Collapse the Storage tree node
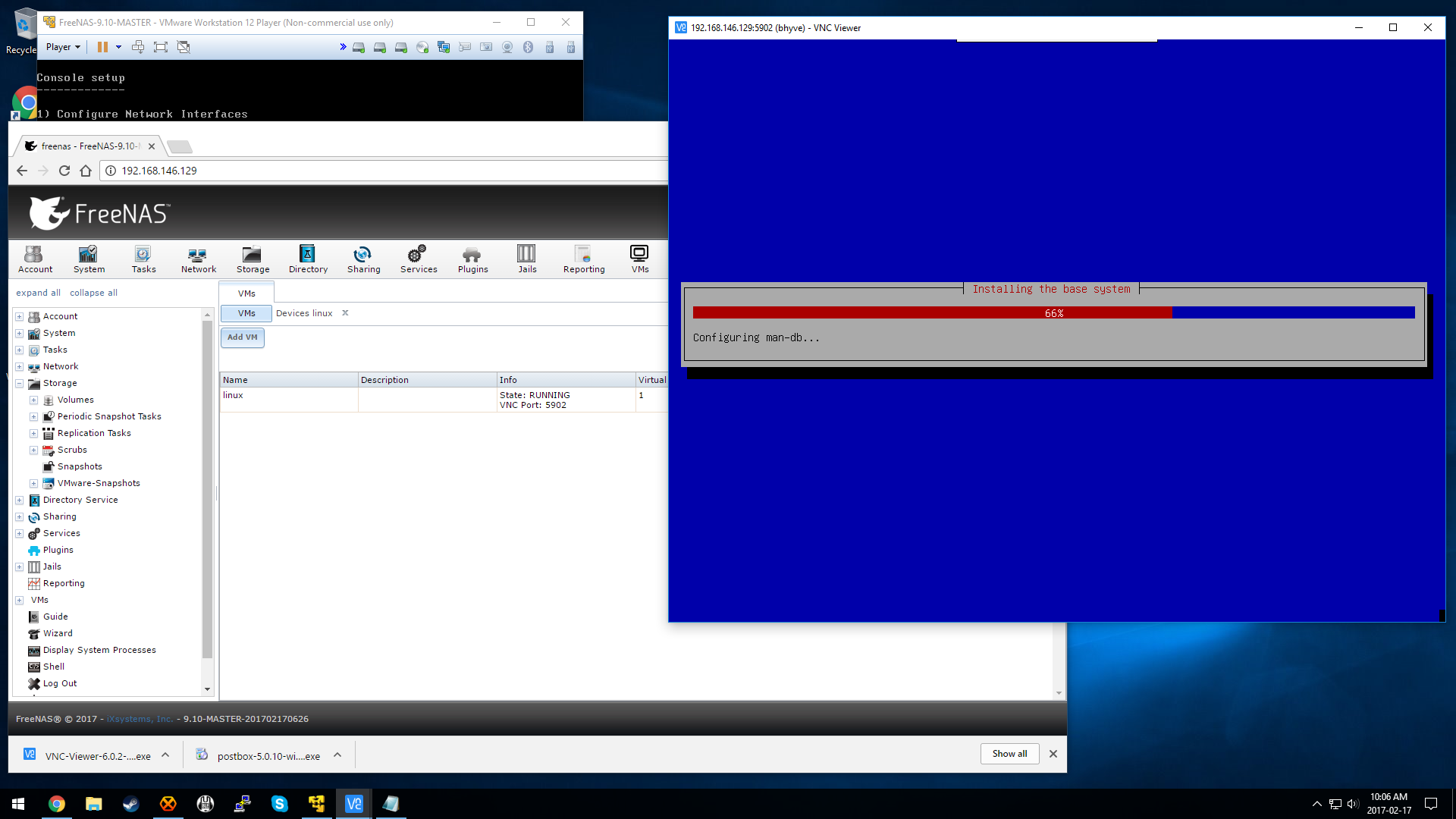Screen dimensions: 1456x819 click(x=20, y=384)
